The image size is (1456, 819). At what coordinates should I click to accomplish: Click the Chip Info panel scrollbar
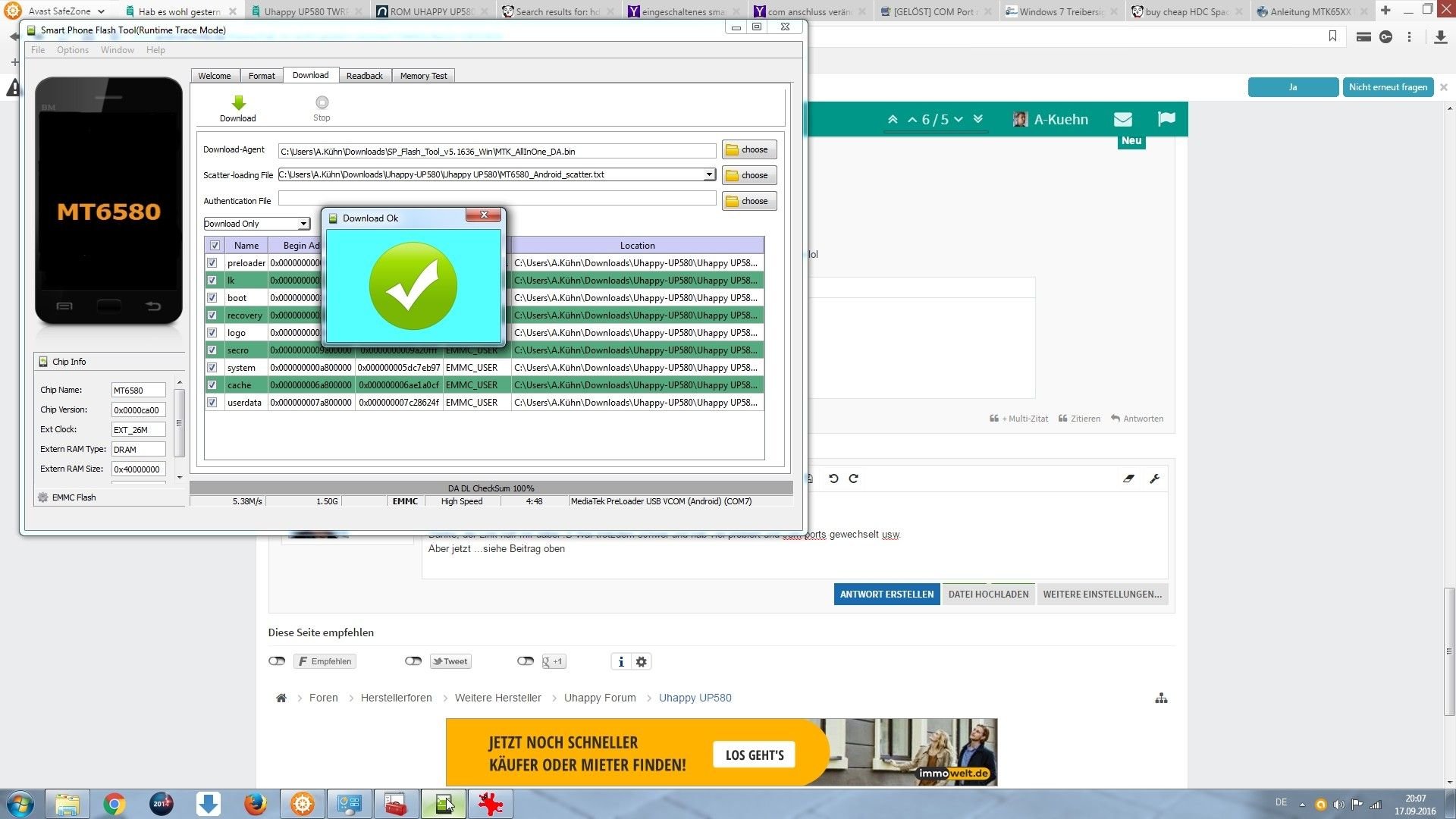pos(180,422)
